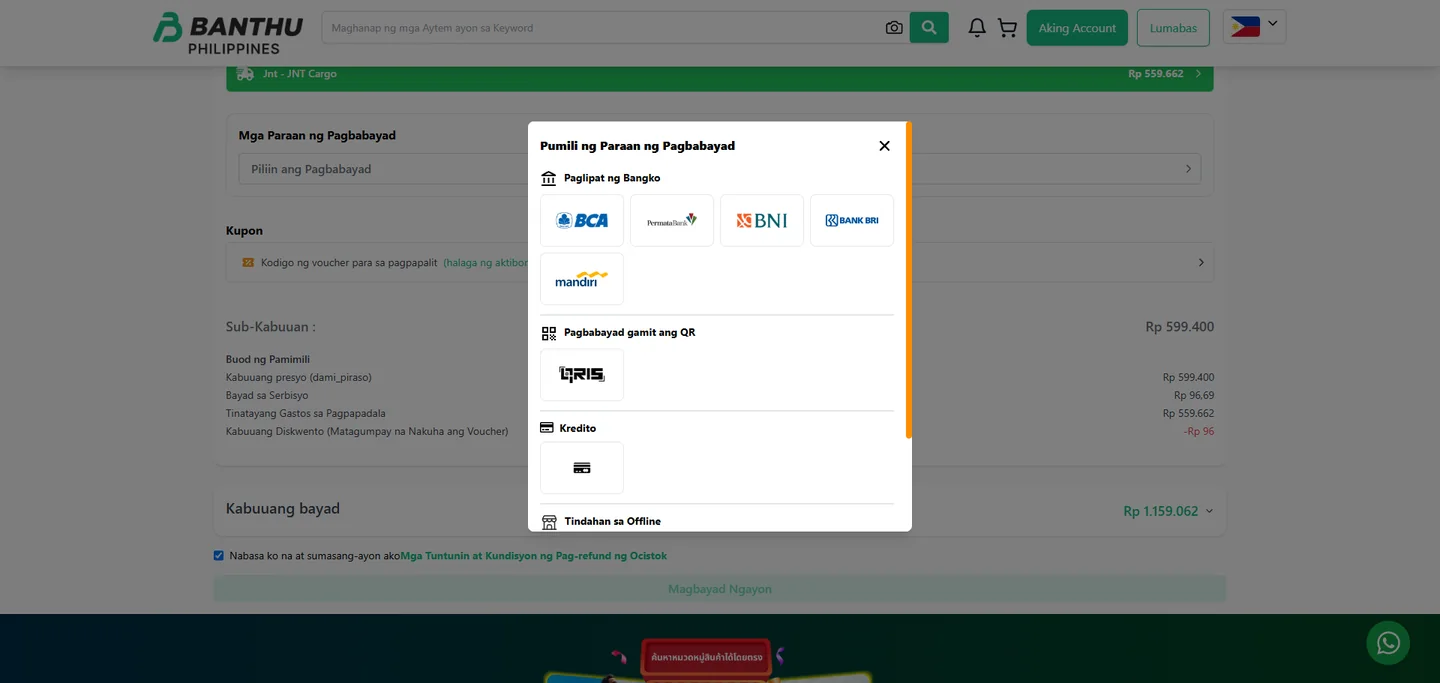Image resolution: width=1440 pixels, height=683 pixels.
Task: Click the Pagbabayad gamit ang QR heading
Action: [629, 333]
